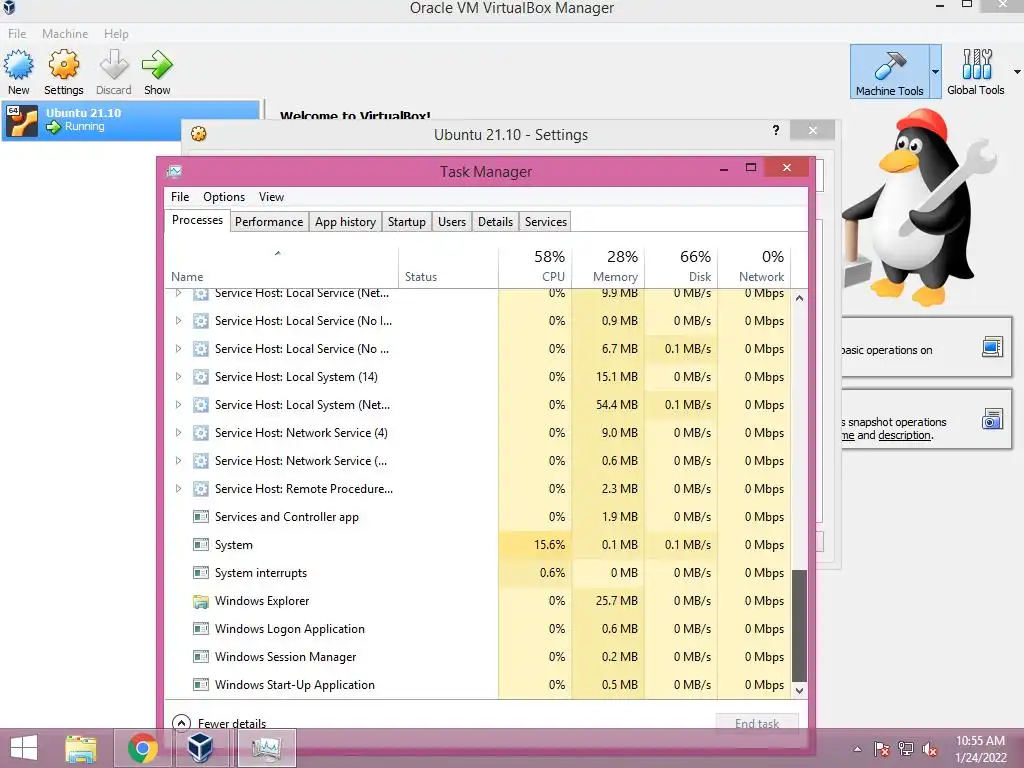Screen dimensions: 1024x768
Task: Open the Task Manager View menu
Action: pos(271,197)
